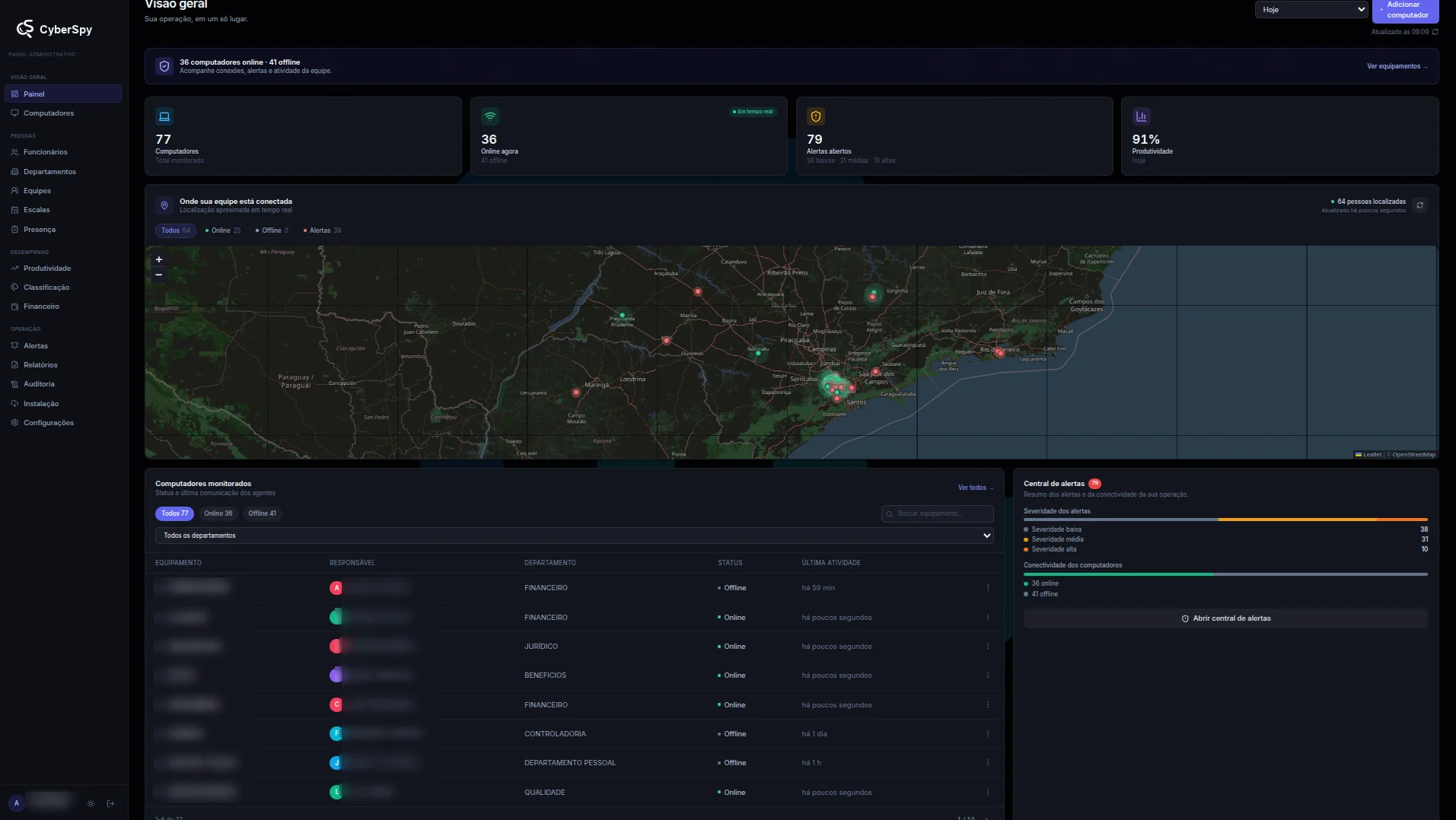1456x820 pixels.
Task: Open the Hoje period dropdown
Action: (x=1311, y=10)
